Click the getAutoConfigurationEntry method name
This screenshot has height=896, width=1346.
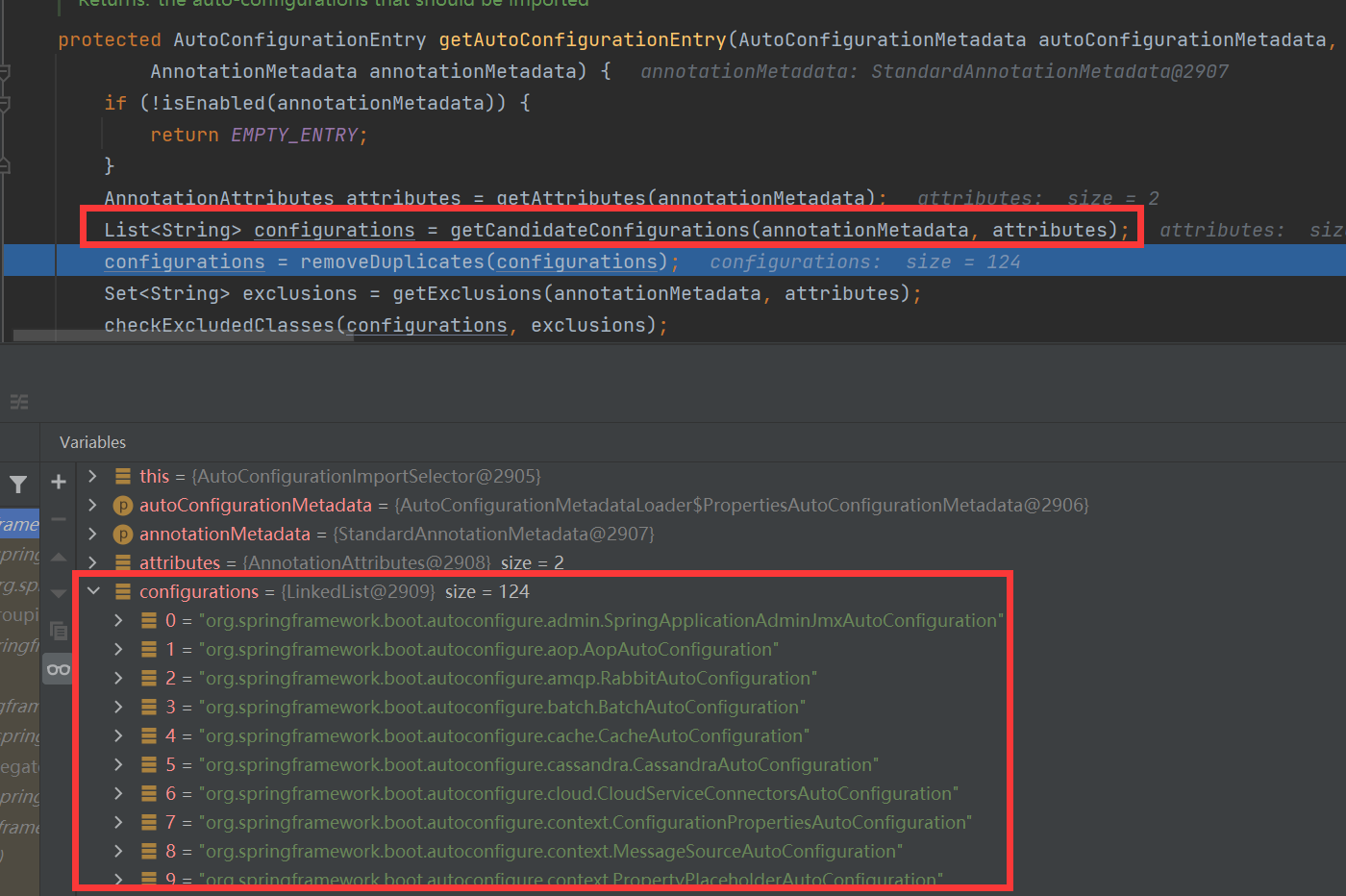(x=583, y=39)
